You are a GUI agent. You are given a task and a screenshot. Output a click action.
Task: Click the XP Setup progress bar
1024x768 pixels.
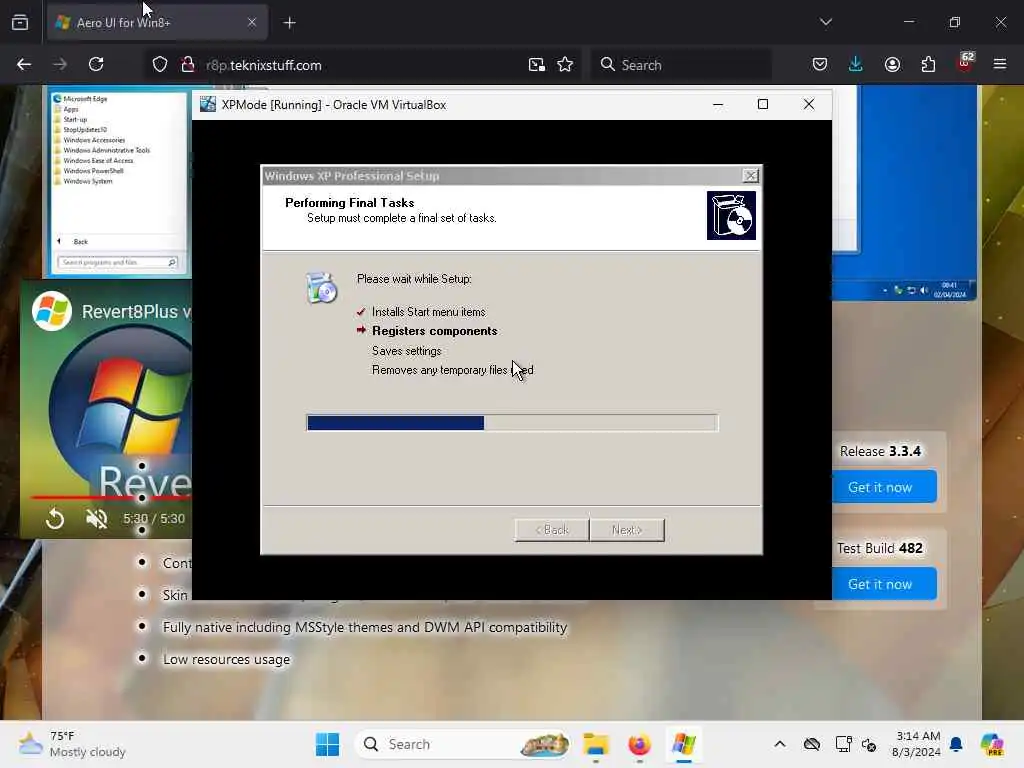(x=512, y=423)
